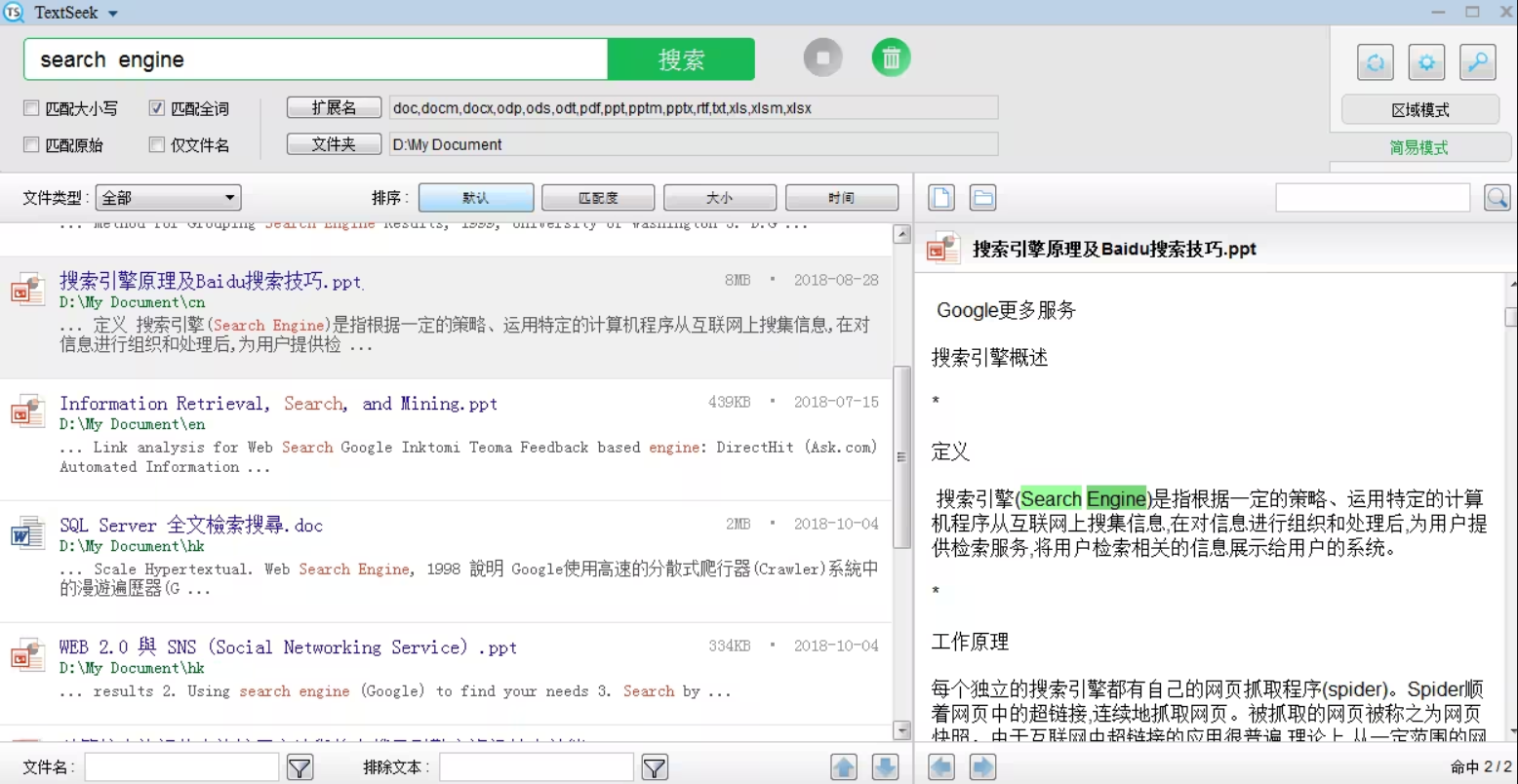Open the TextSeek settings gear icon

click(1426, 61)
